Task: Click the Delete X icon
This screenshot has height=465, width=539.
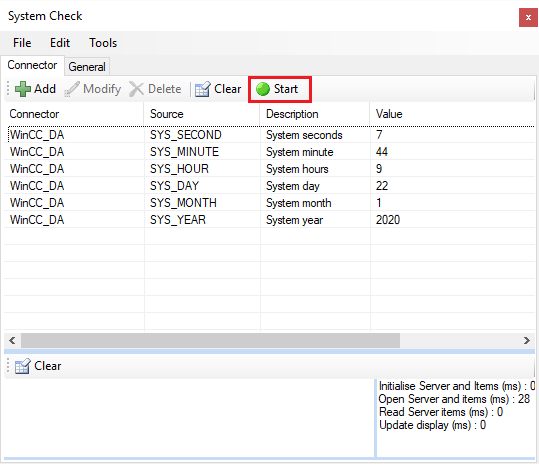Action: 136,89
